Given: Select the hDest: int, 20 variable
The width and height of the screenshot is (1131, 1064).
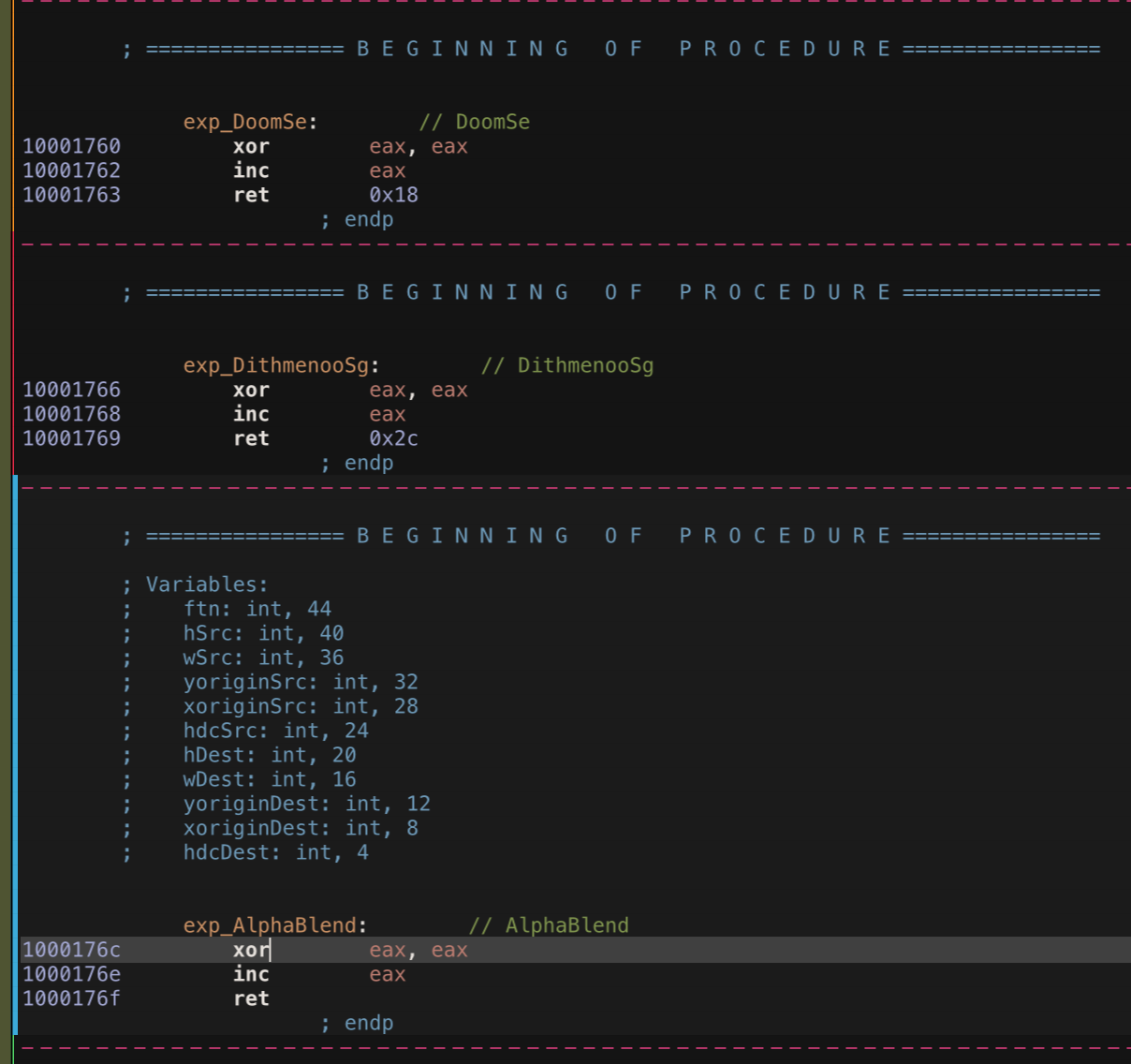Looking at the screenshot, I should click(270, 755).
